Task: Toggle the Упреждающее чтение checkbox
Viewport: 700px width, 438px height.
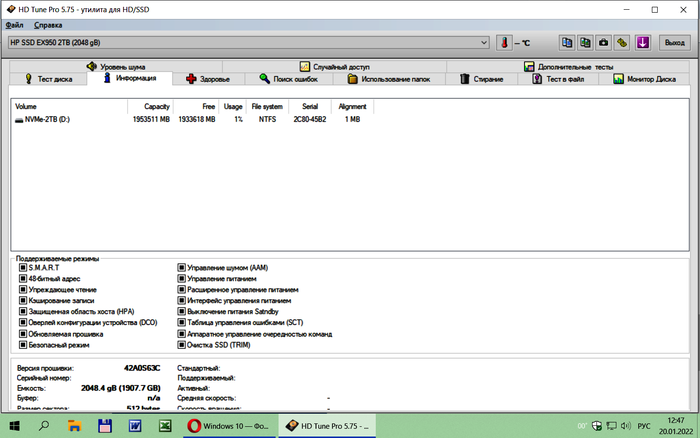Action: click(x=23, y=290)
